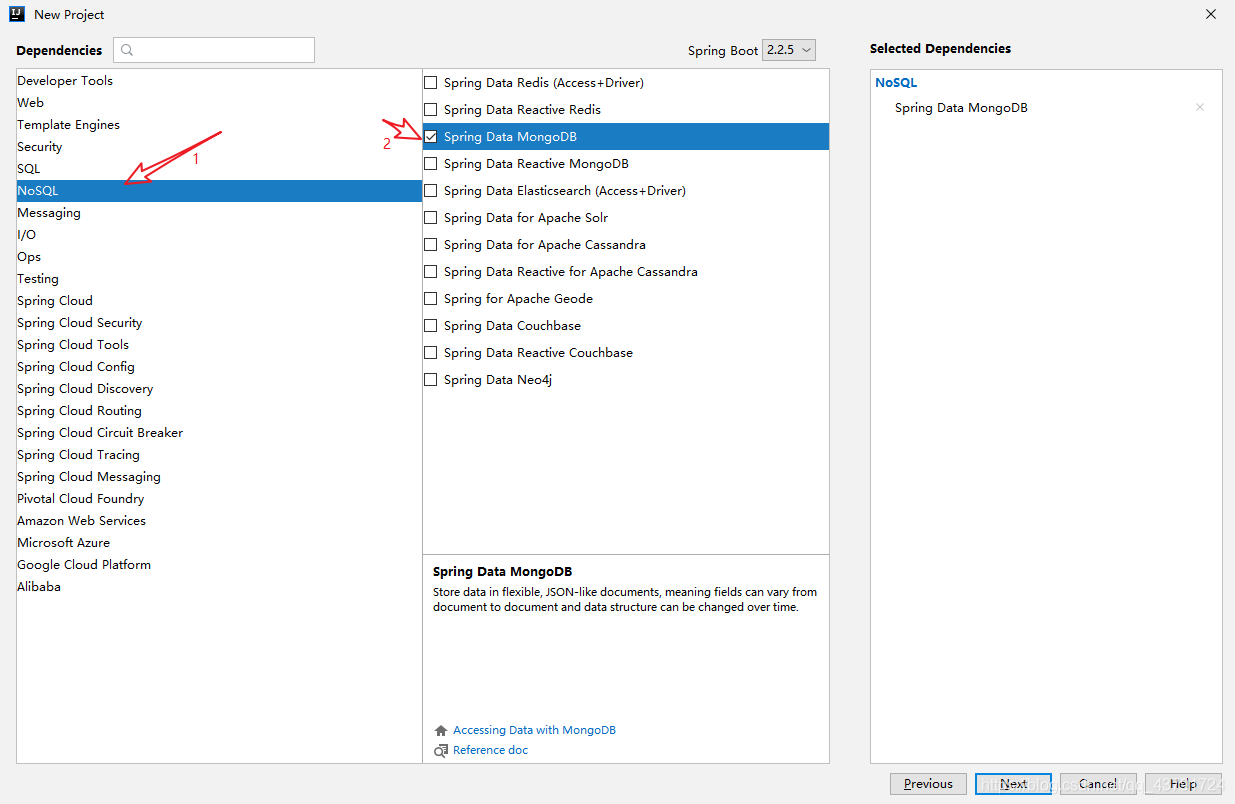Click the reference doc icon
Screen dimensions: 1235x804
click(441, 750)
